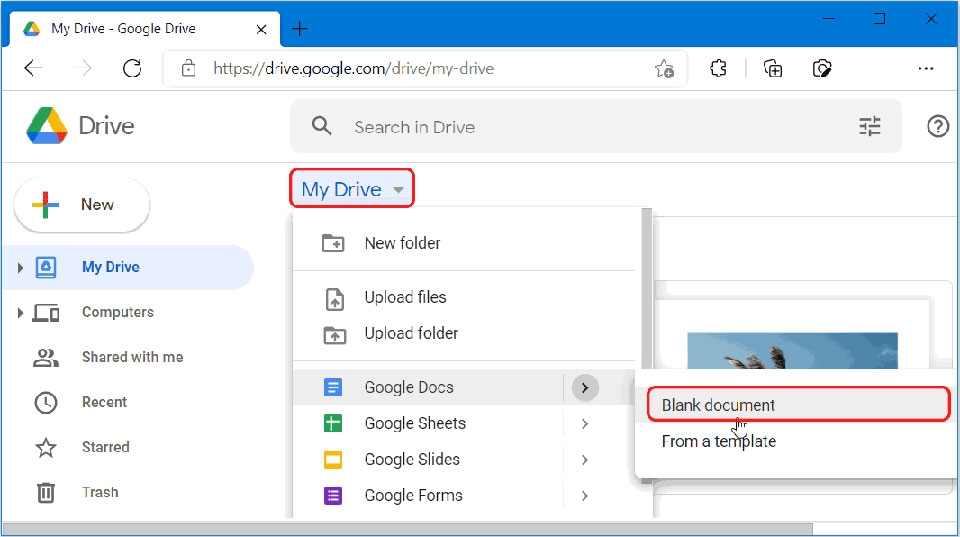This screenshot has height=537, width=960.
Task: Select the My Drive - Google Drive tab
Action: 144,29
